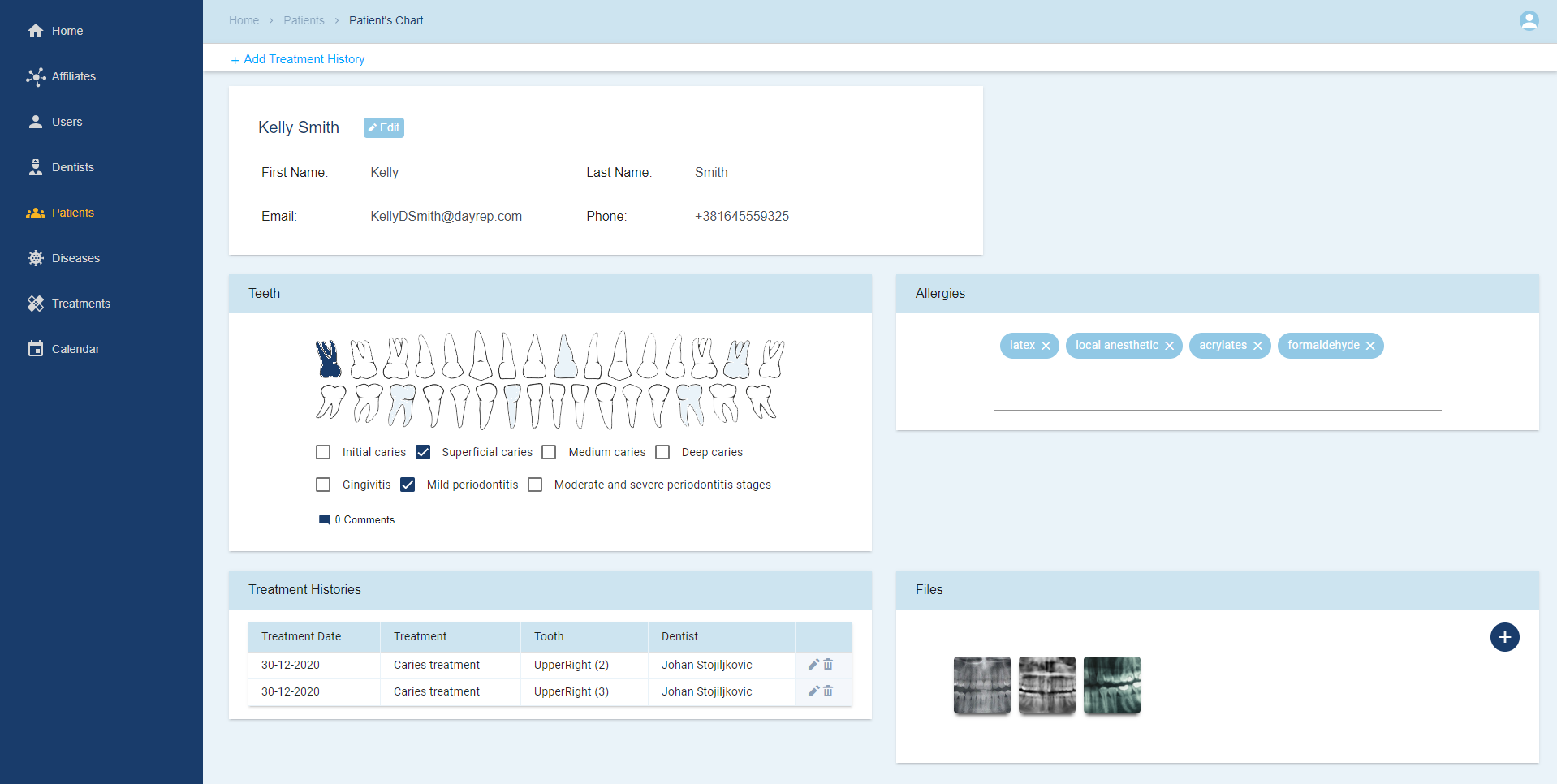
Task: Click the Diseases virus icon
Action: pyautogui.click(x=36, y=258)
